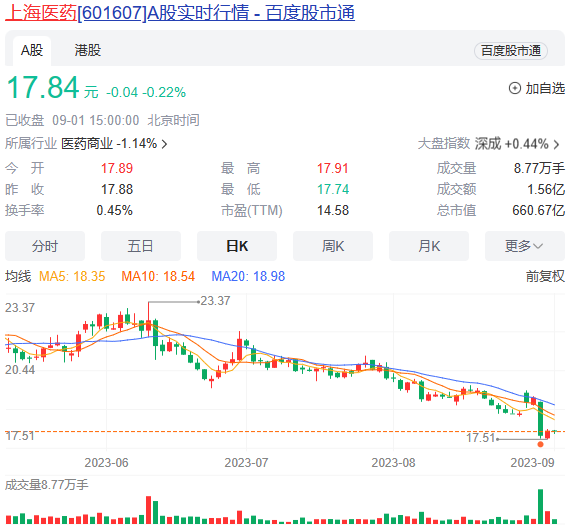Viewport: 571px width, 530px height.
Task: Click the orange dot marker below chart low
Action: coord(540,444)
